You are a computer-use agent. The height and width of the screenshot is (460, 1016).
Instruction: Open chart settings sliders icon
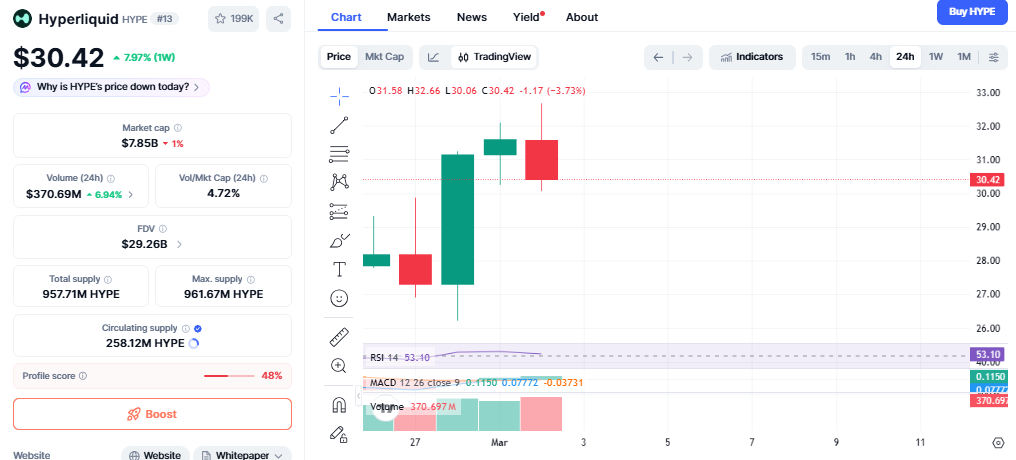tap(993, 57)
